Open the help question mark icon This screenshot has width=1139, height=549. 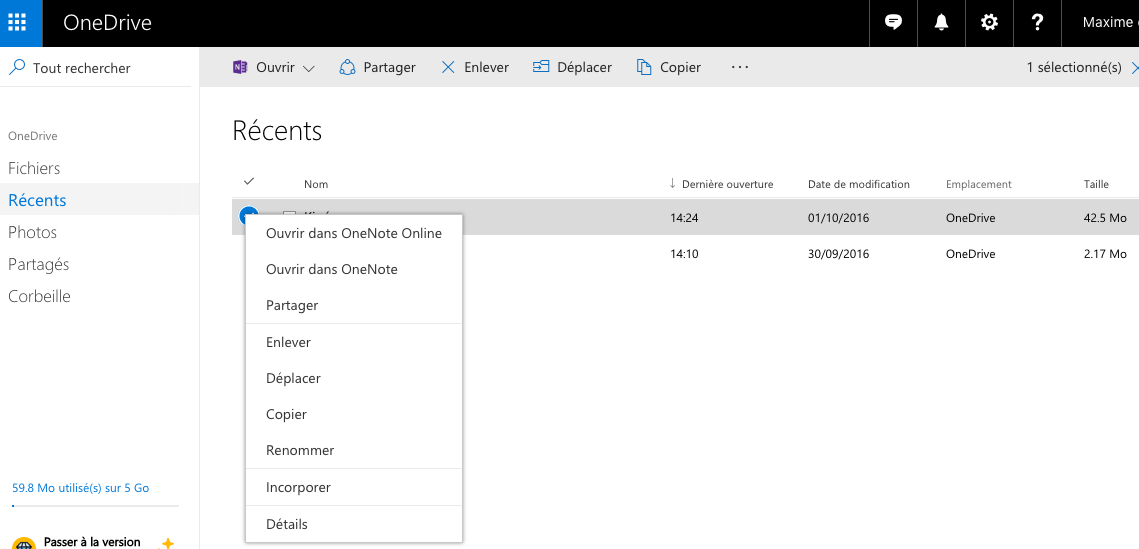(x=1037, y=23)
